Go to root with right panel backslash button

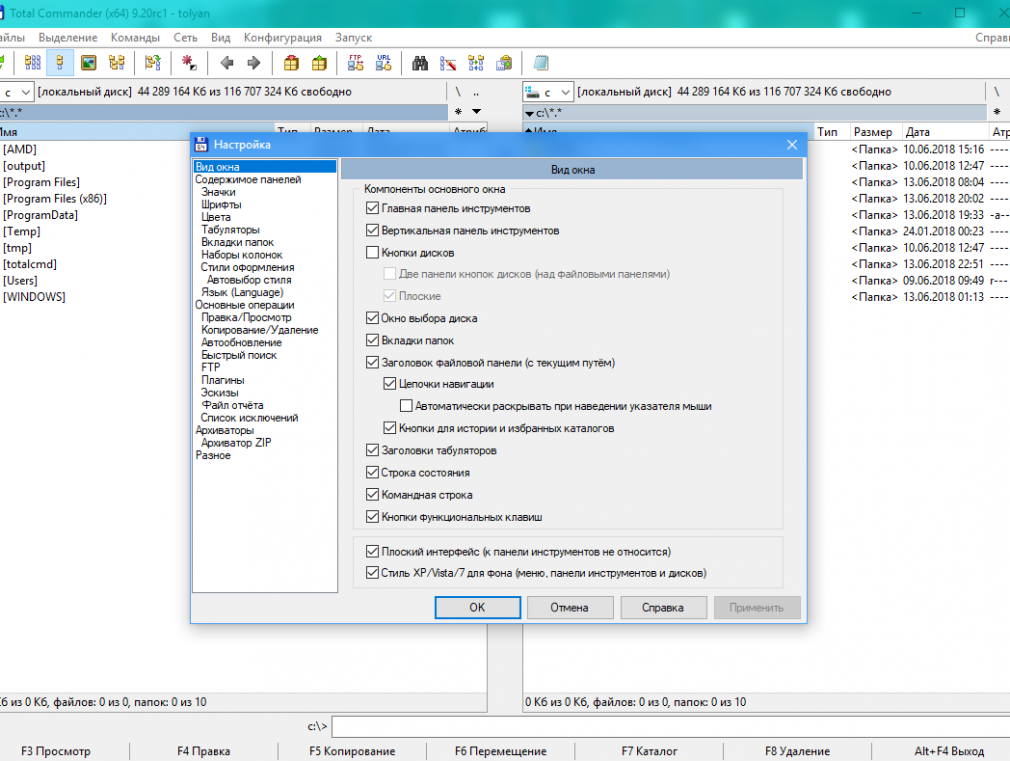(x=996, y=92)
